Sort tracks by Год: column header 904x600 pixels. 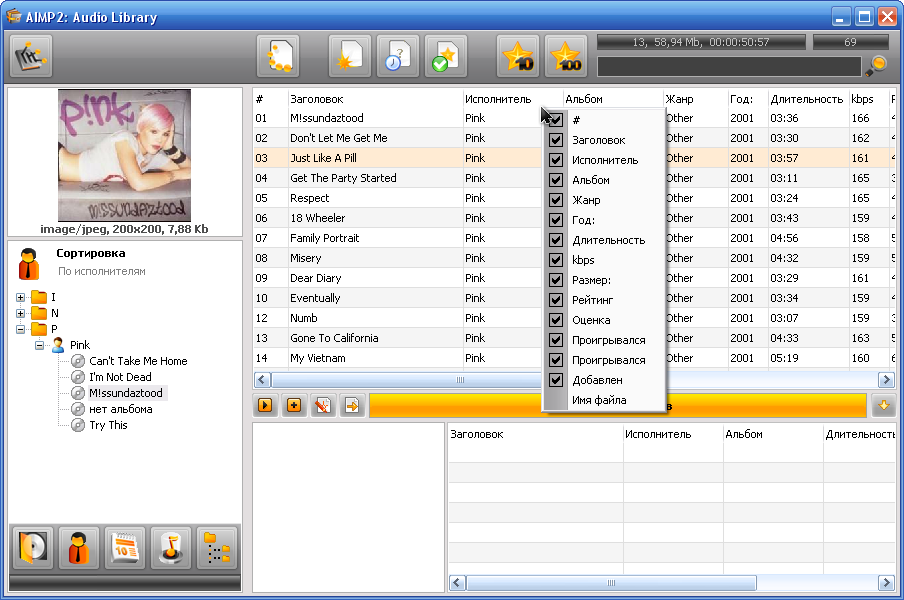tap(747, 99)
